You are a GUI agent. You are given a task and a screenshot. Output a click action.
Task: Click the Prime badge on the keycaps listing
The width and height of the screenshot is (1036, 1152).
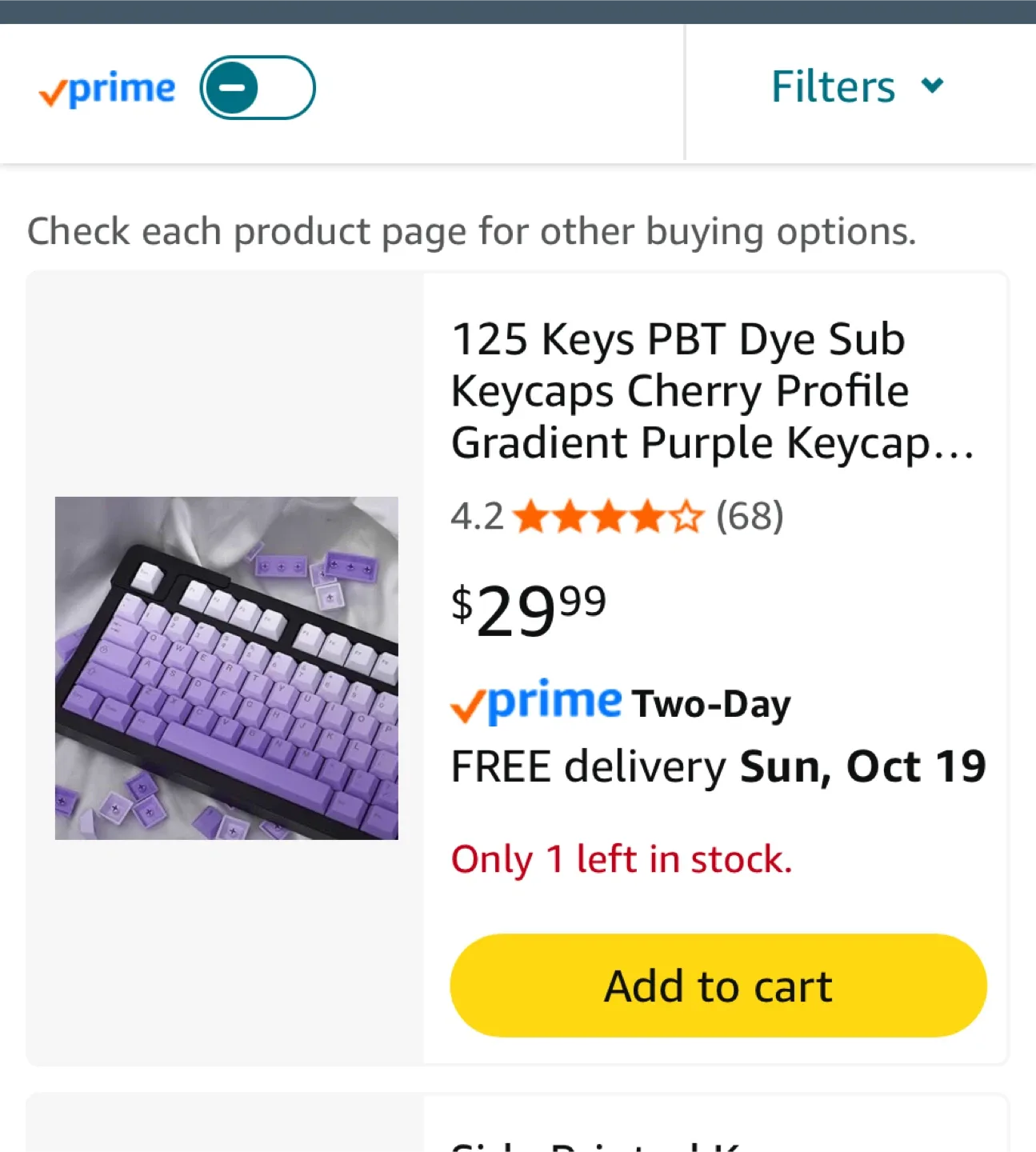(x=535, y=702)
